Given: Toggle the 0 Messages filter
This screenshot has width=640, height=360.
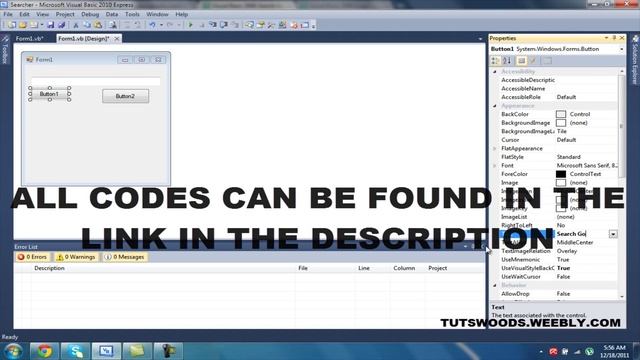Looking at the screenshot, I should [124, 257].
